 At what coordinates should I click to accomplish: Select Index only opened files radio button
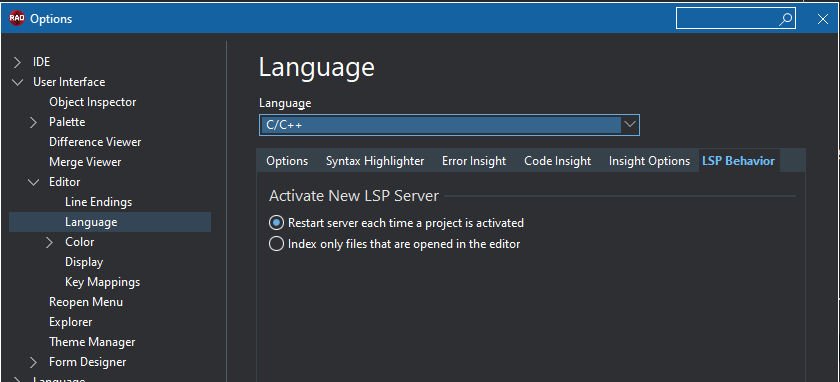[x=276, y=244]
